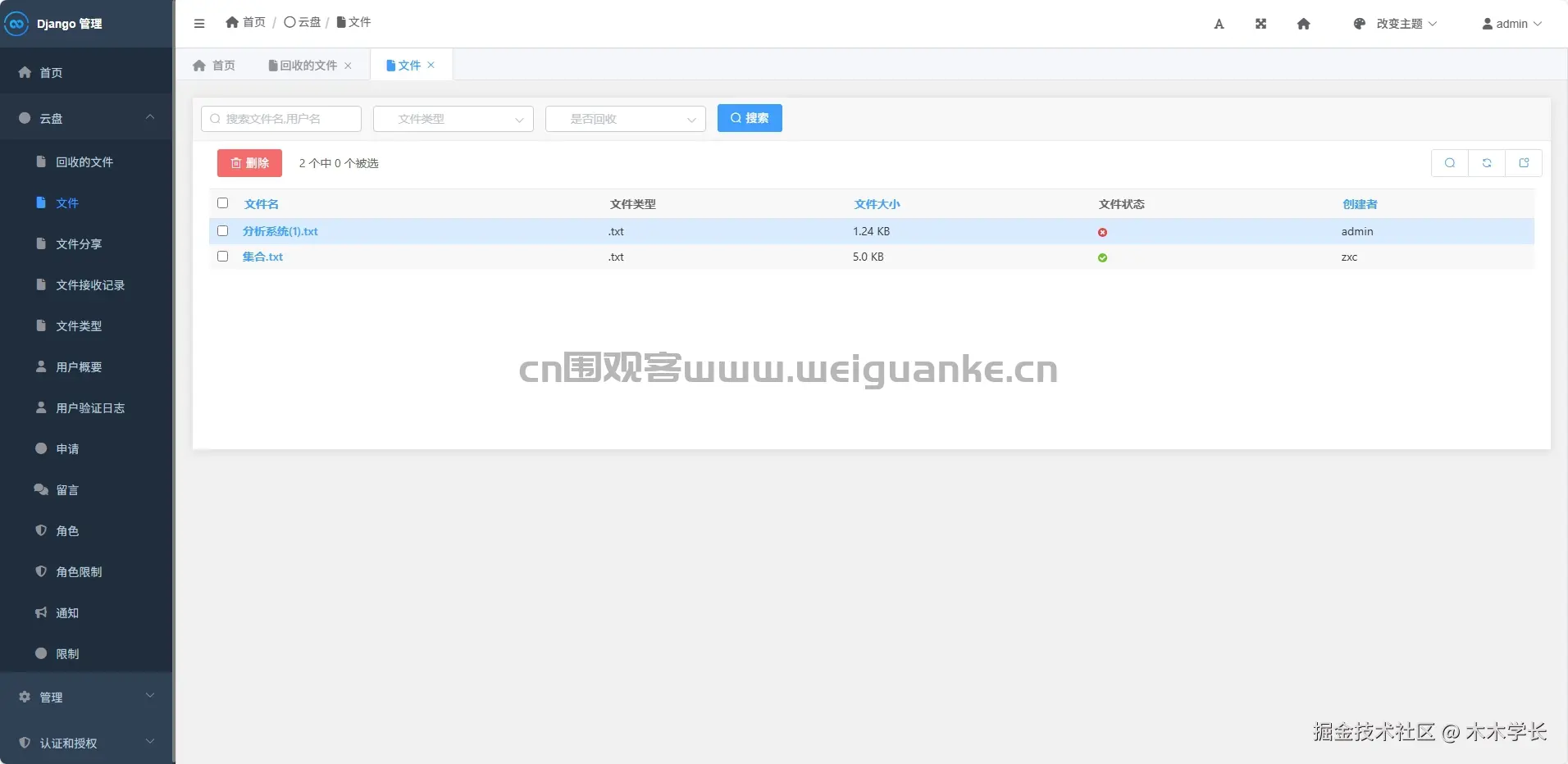This screenshot has width=1568, height=764.
Task: Open 文件类型 in sidebar
Action: pyautogui.click(x=86, y=326)
